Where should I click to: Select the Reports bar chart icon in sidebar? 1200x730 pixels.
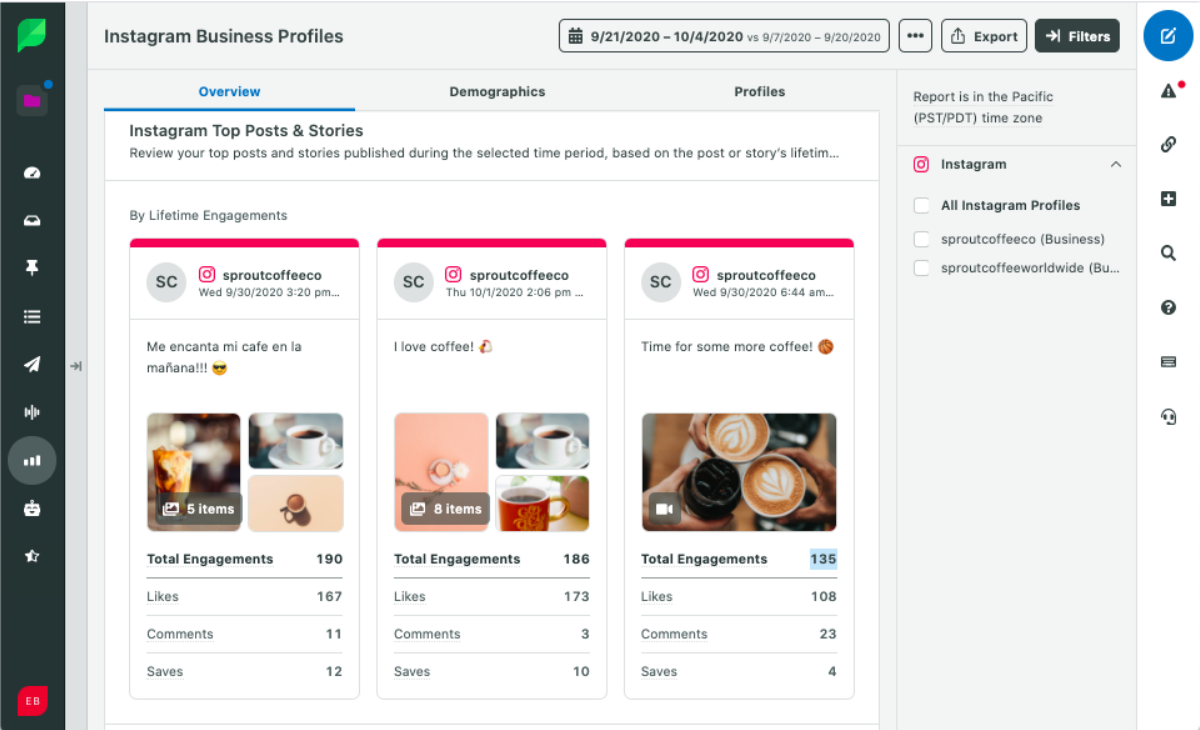(33, 460)
